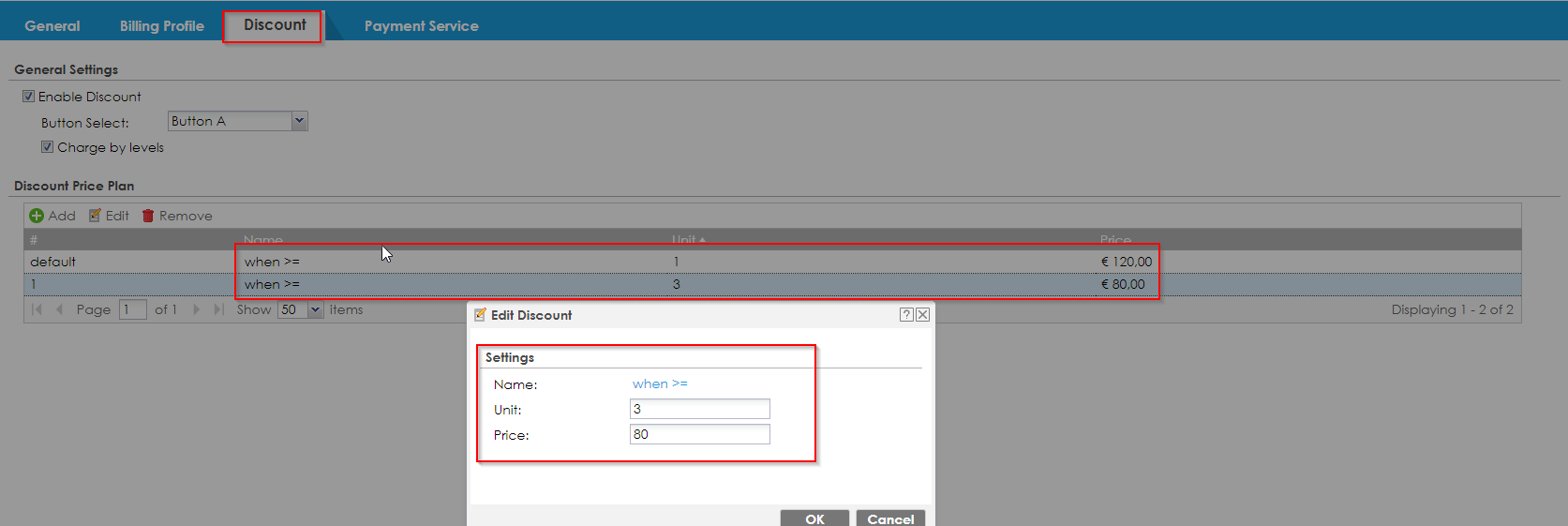
Task: Click the Price input field
Action: pyautogui.click(x=699, y=434)
